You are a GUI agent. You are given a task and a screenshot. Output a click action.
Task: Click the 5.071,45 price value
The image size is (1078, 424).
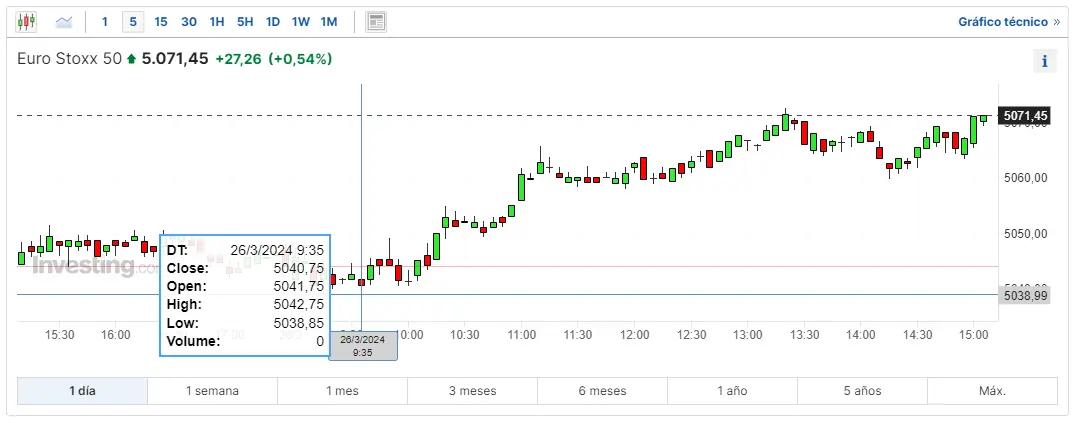click(175, 59)
